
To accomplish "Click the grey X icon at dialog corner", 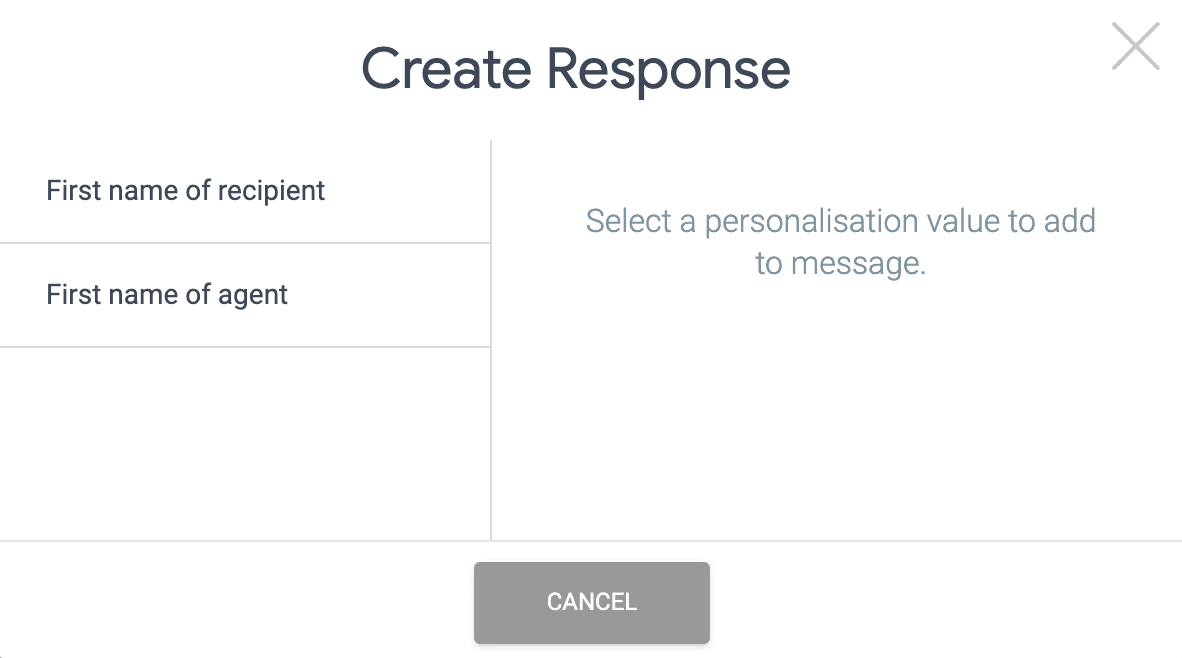I will pos(1135,46).
